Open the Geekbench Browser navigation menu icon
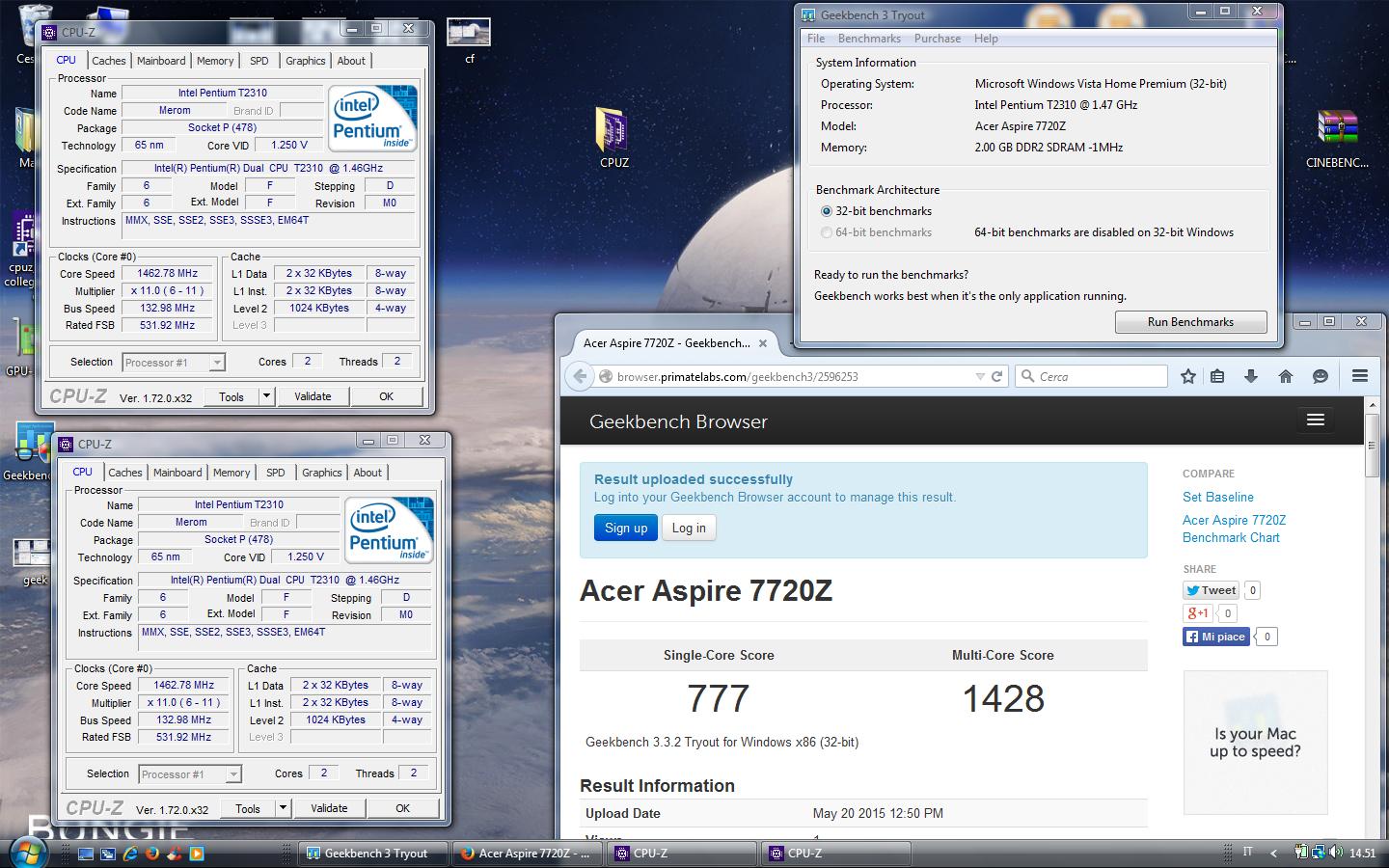Screen dimensions: 1389x868 point(1315,420)
